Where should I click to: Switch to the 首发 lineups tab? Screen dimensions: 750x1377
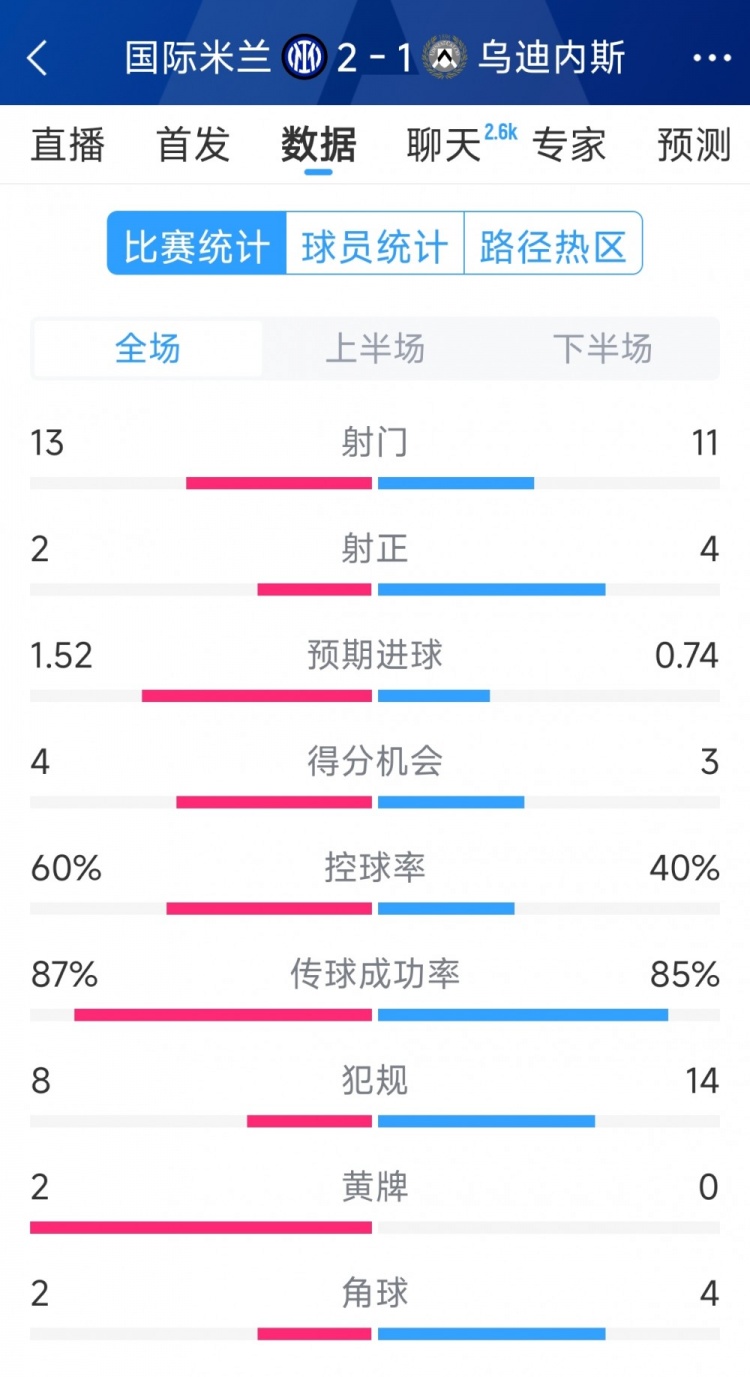click(192, 146)
